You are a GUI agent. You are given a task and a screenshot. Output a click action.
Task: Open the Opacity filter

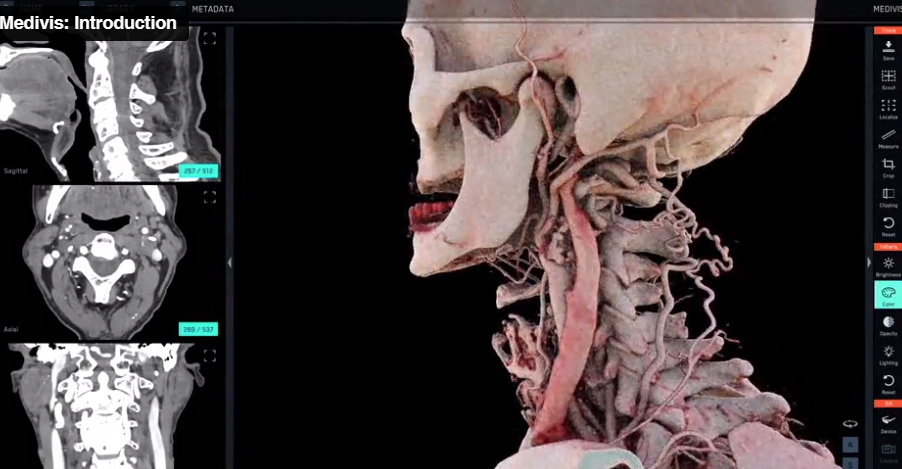888,324
